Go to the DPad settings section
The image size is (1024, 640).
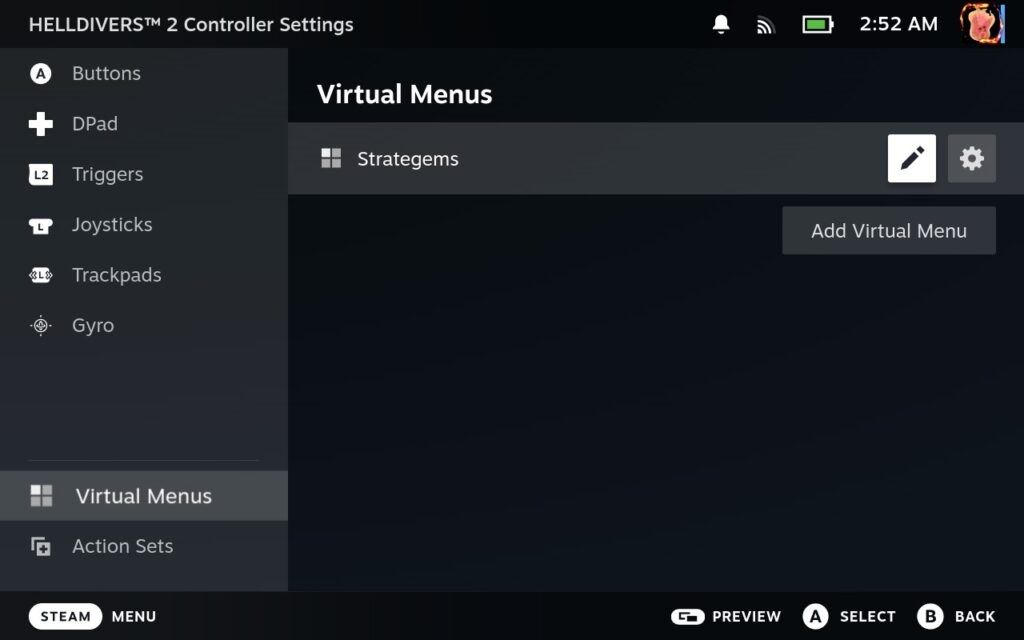click(x=144, y=123)
